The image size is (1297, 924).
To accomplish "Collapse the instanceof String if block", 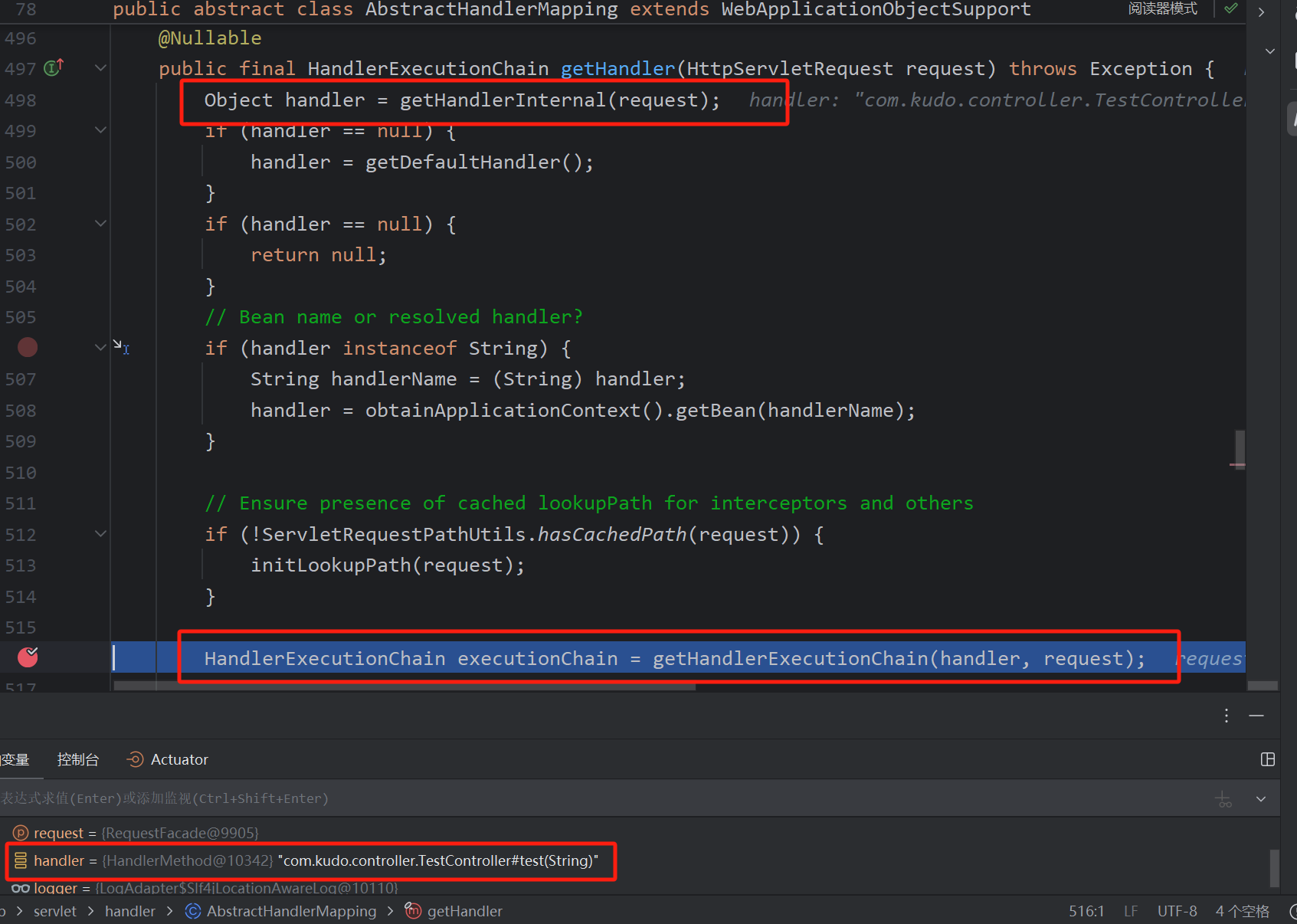I will click(x=100, y=348).
